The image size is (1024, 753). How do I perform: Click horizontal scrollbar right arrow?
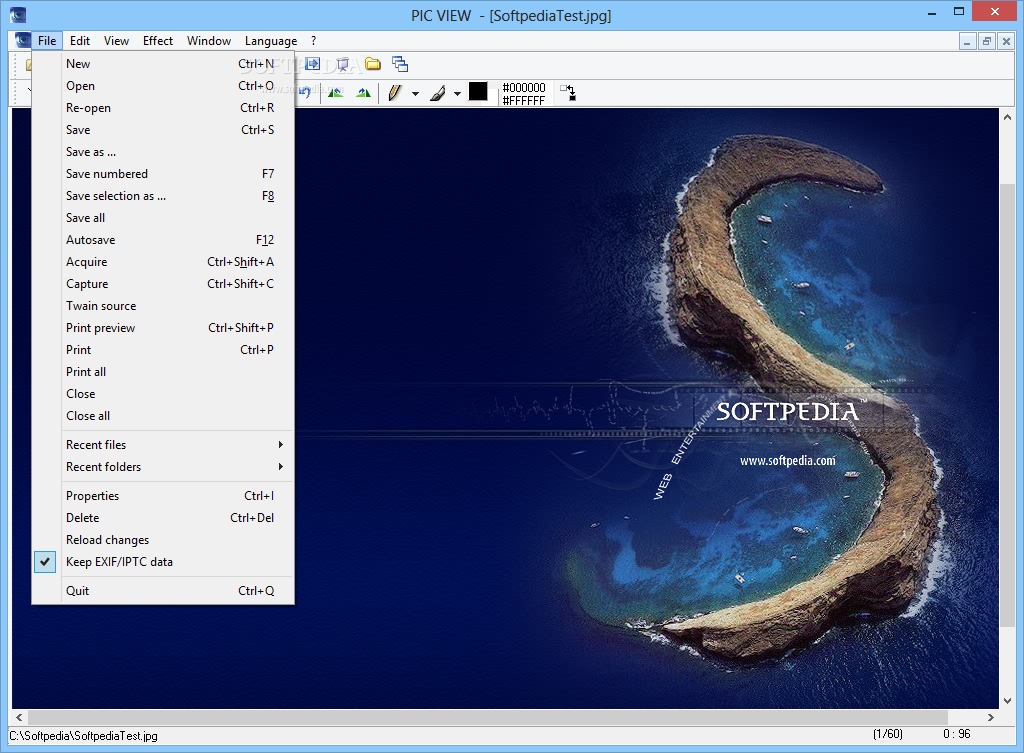[x=991, y=717]
